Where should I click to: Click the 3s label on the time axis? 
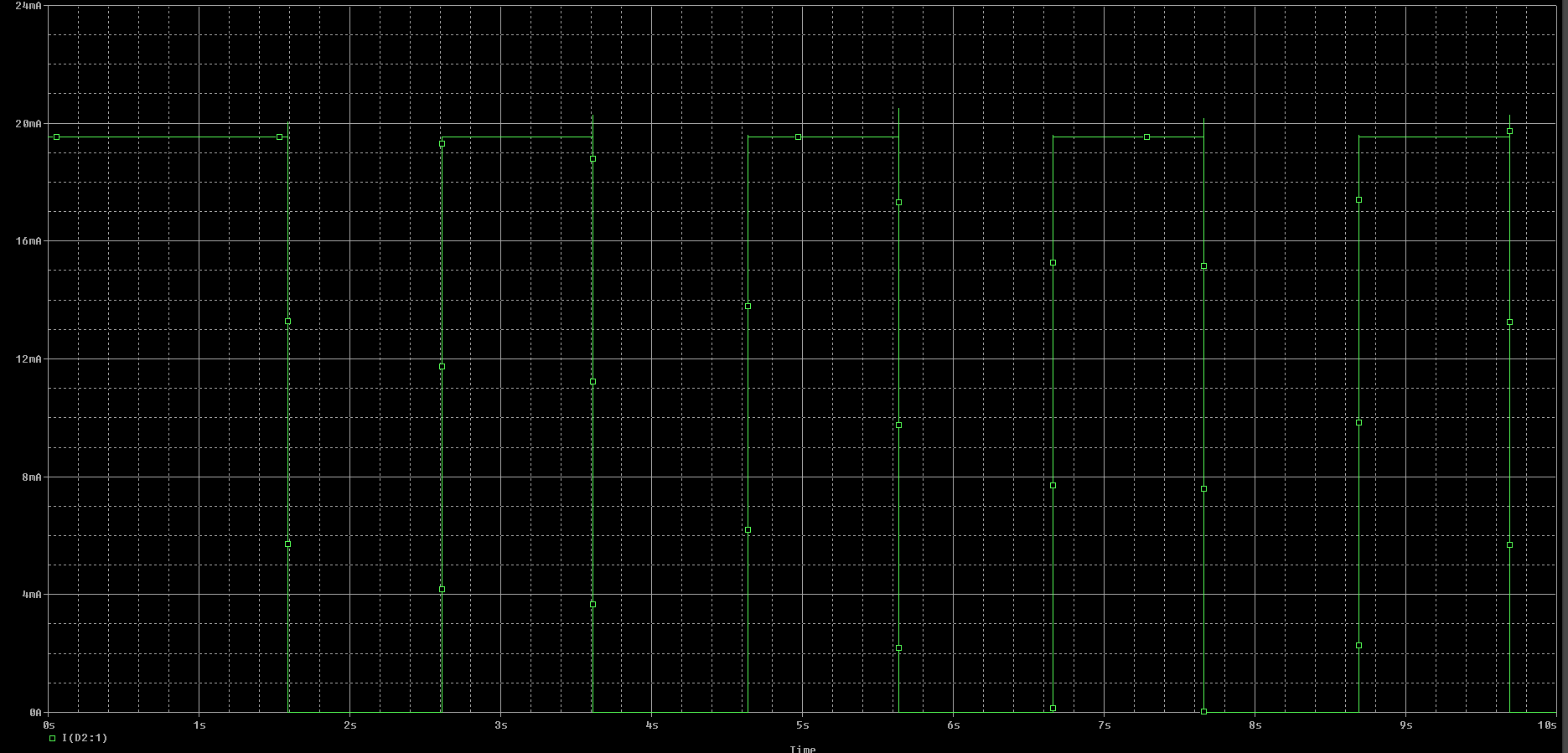point(501,725)
